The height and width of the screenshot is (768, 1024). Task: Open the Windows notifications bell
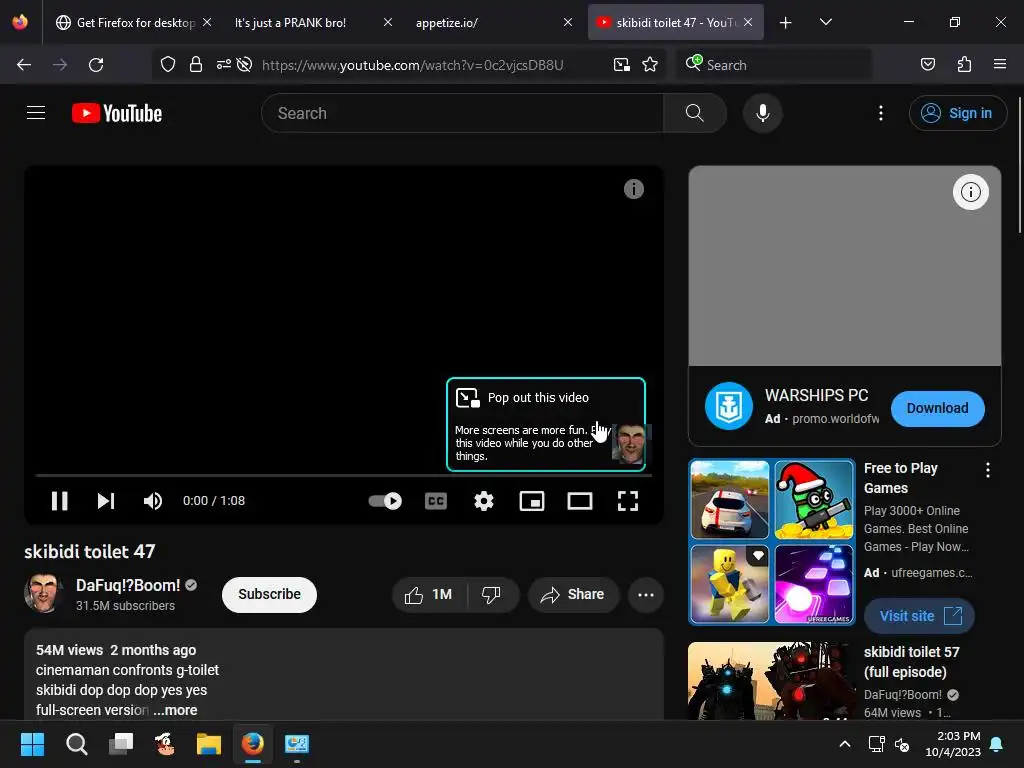click(997, 744)
